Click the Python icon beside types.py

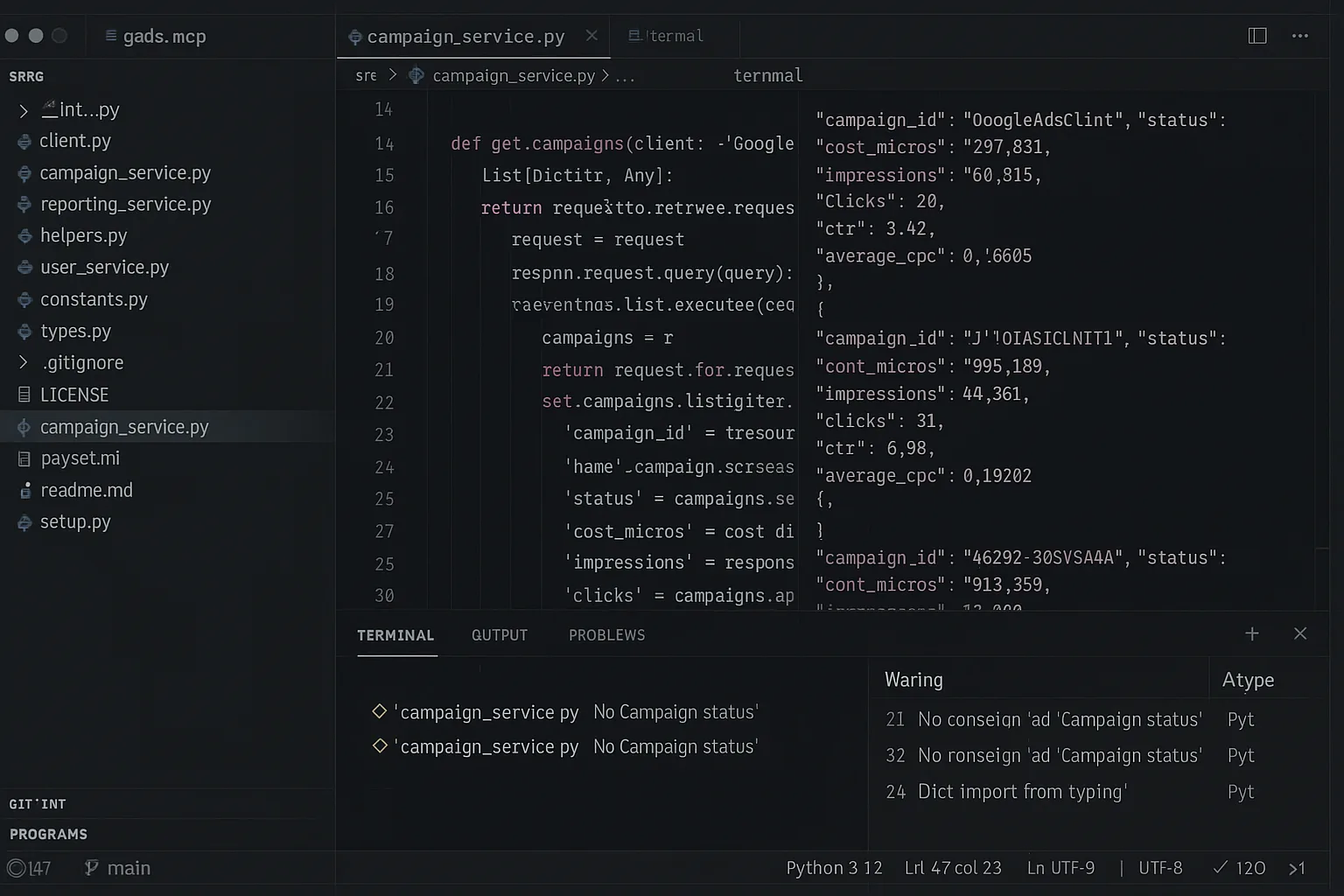point(24,332)
